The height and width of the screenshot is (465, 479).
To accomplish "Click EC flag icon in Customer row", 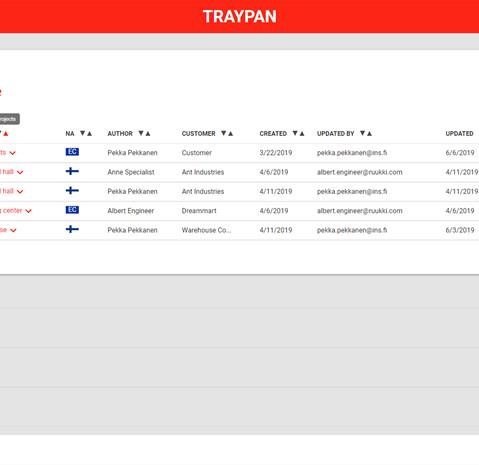I will point(72,152).
